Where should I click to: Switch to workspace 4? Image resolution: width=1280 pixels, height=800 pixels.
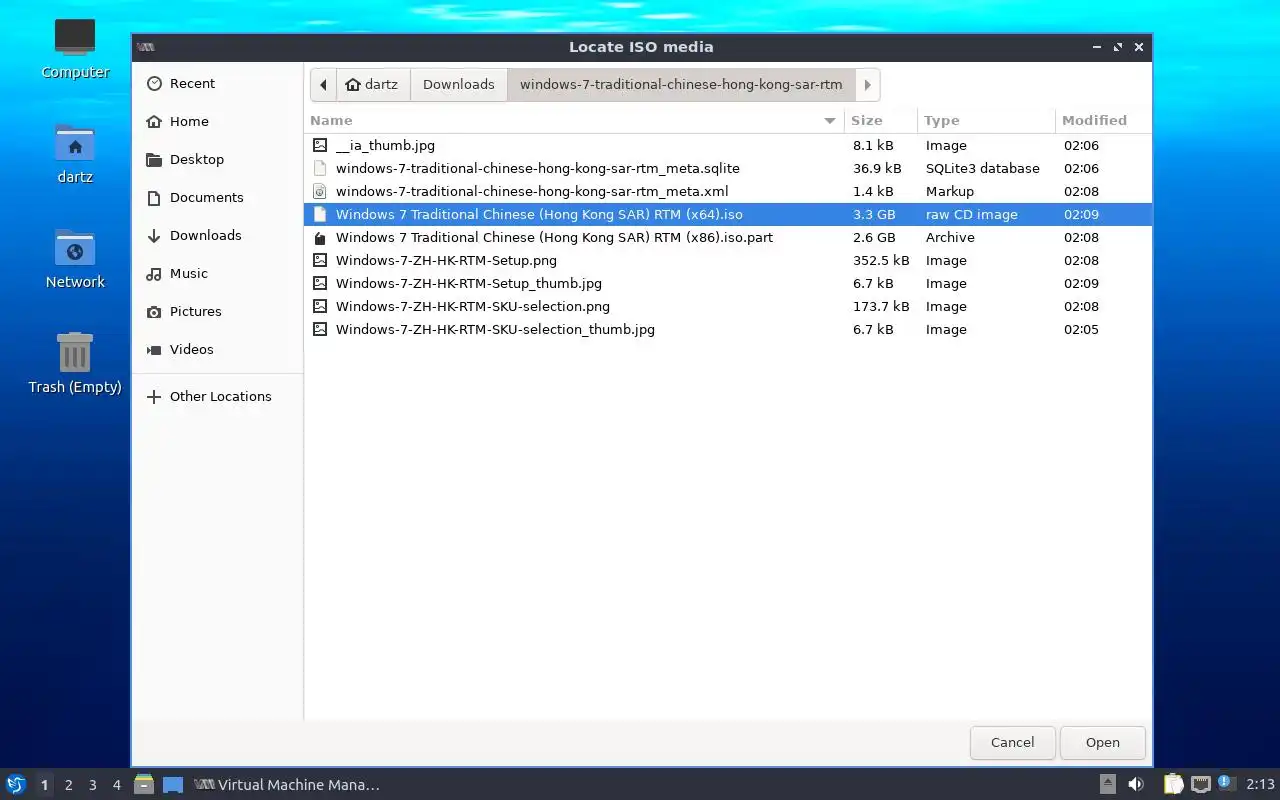[116, 785]
